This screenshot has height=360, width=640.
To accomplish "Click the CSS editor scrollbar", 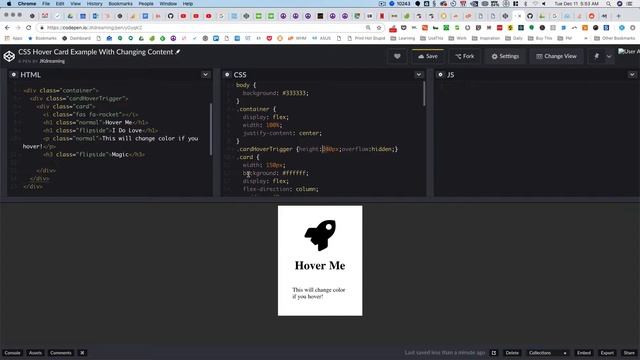I will [424, 94].
